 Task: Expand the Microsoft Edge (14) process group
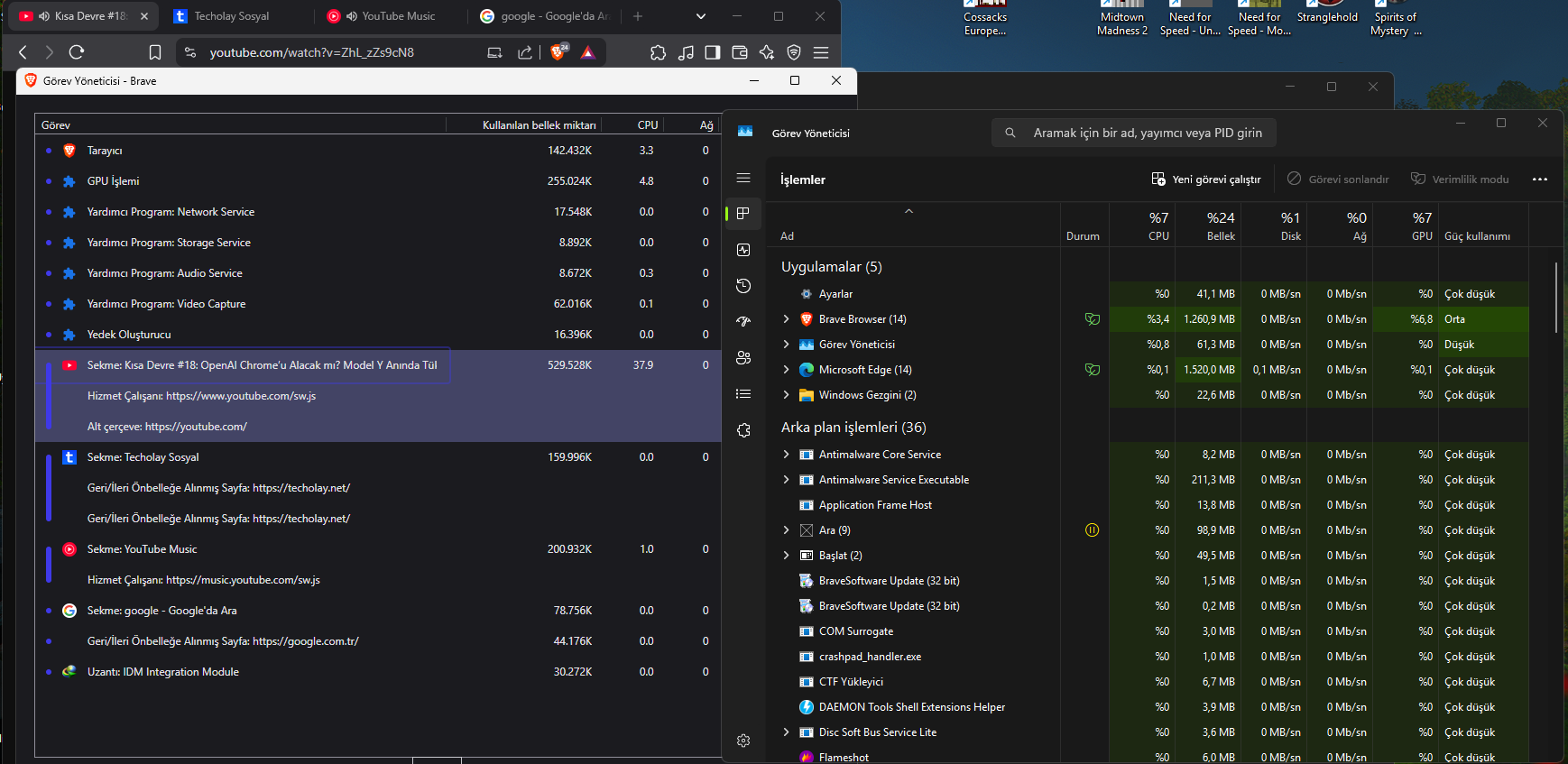787,370
